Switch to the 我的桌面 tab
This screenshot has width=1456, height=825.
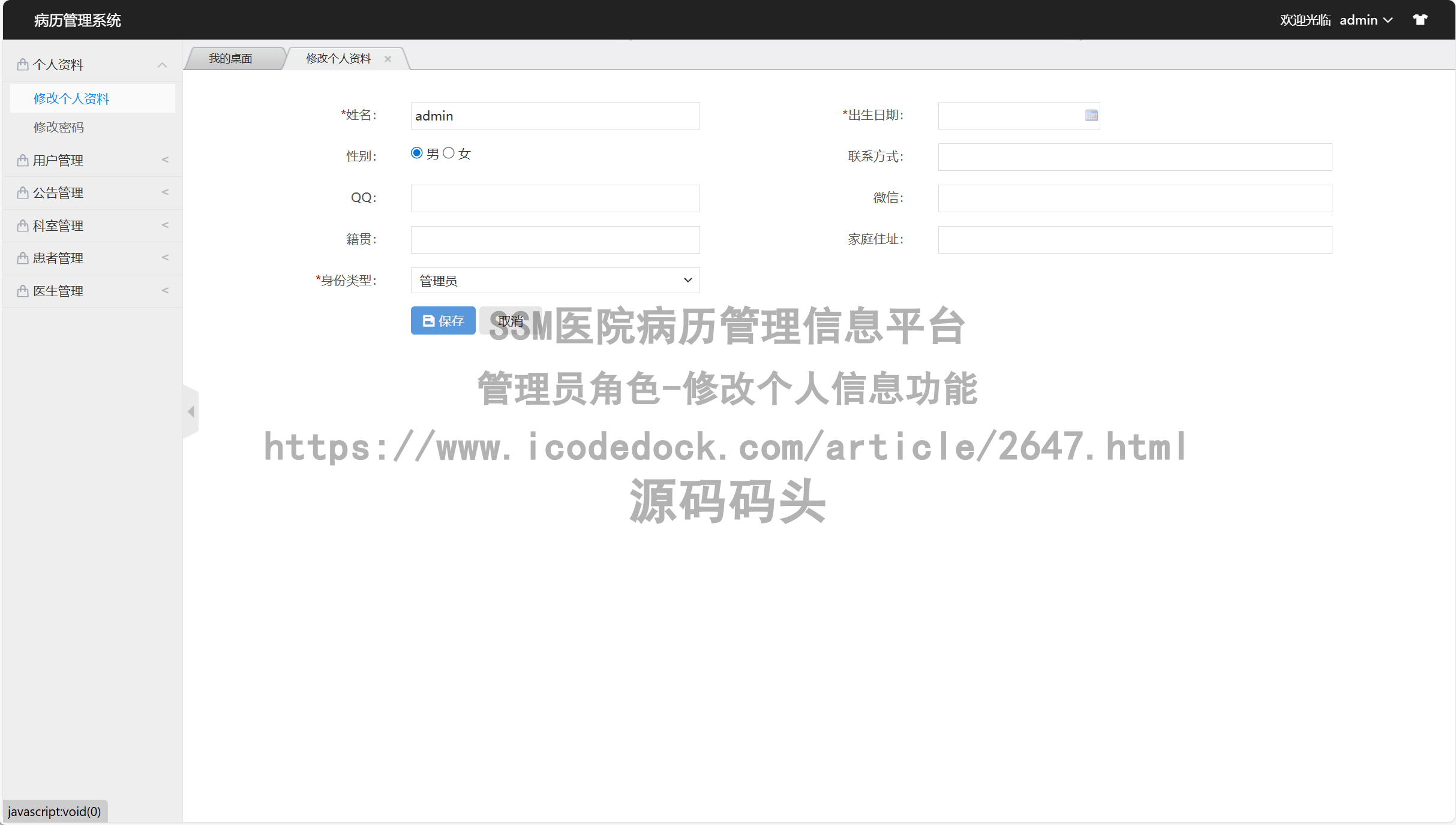tap(231, 58)
